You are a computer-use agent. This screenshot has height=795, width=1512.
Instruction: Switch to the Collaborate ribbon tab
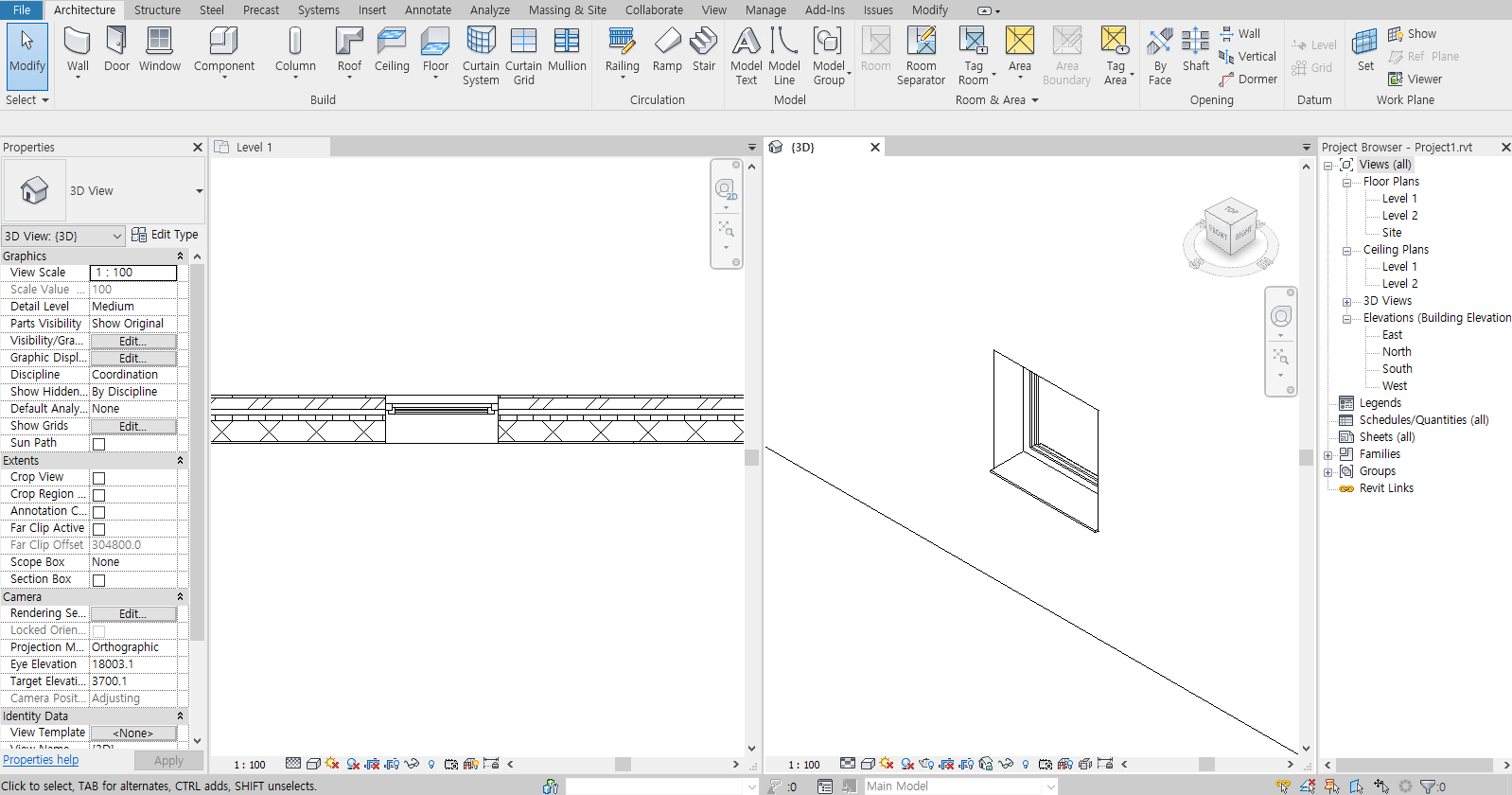pos(654,9)
